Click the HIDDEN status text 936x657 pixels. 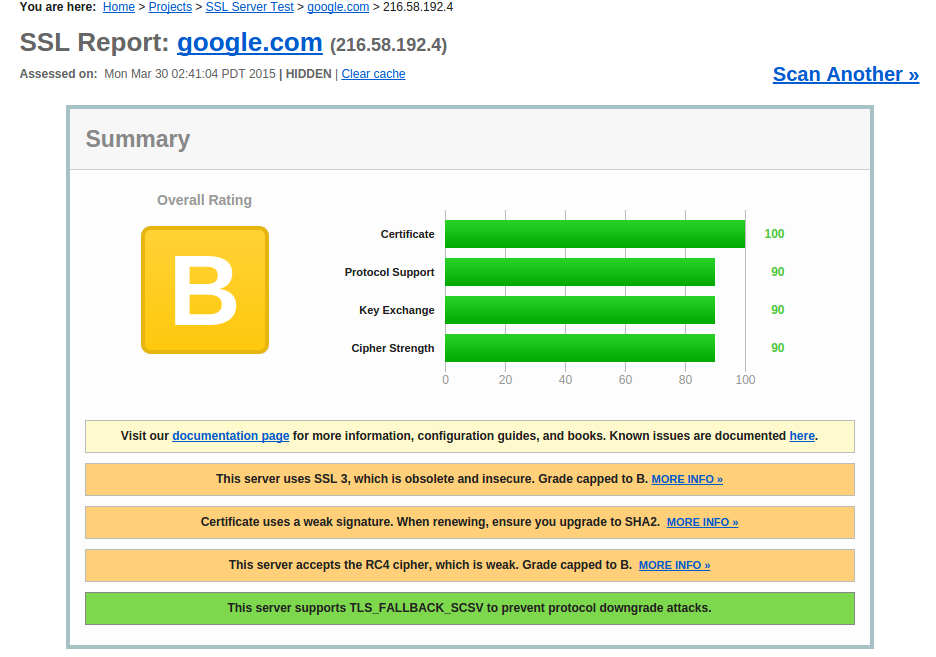coord(309,74)
